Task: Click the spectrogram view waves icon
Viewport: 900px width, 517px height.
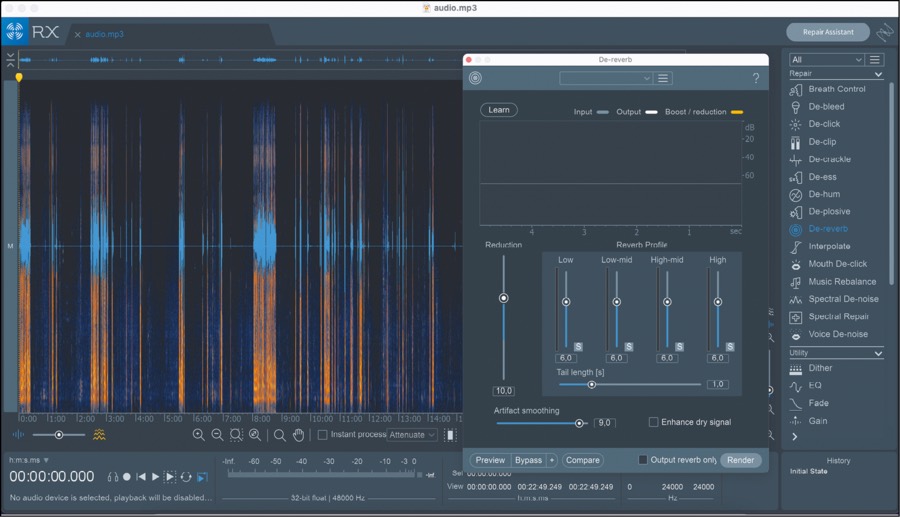Action: click(x=99, y=435)
